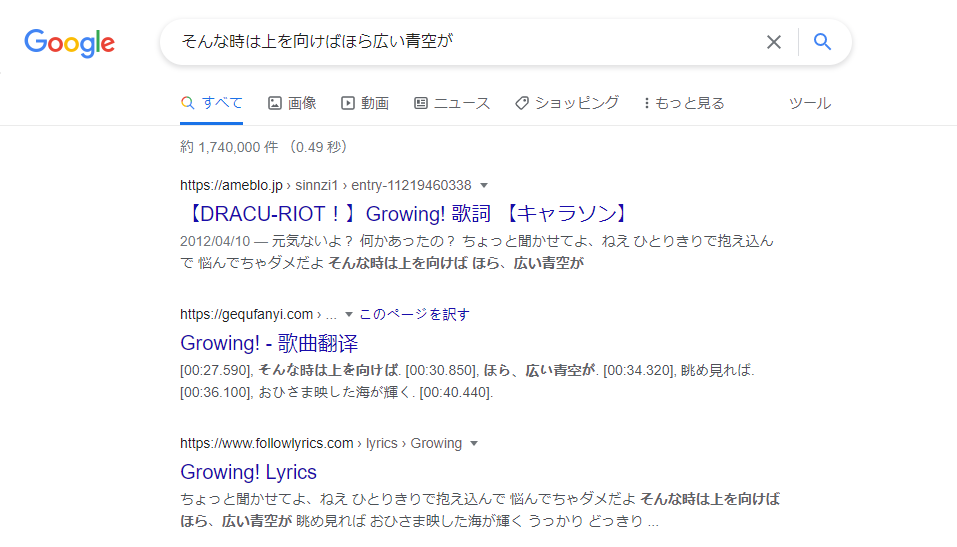
Task: Click the news tab icon
Action: tap(421, 103)
